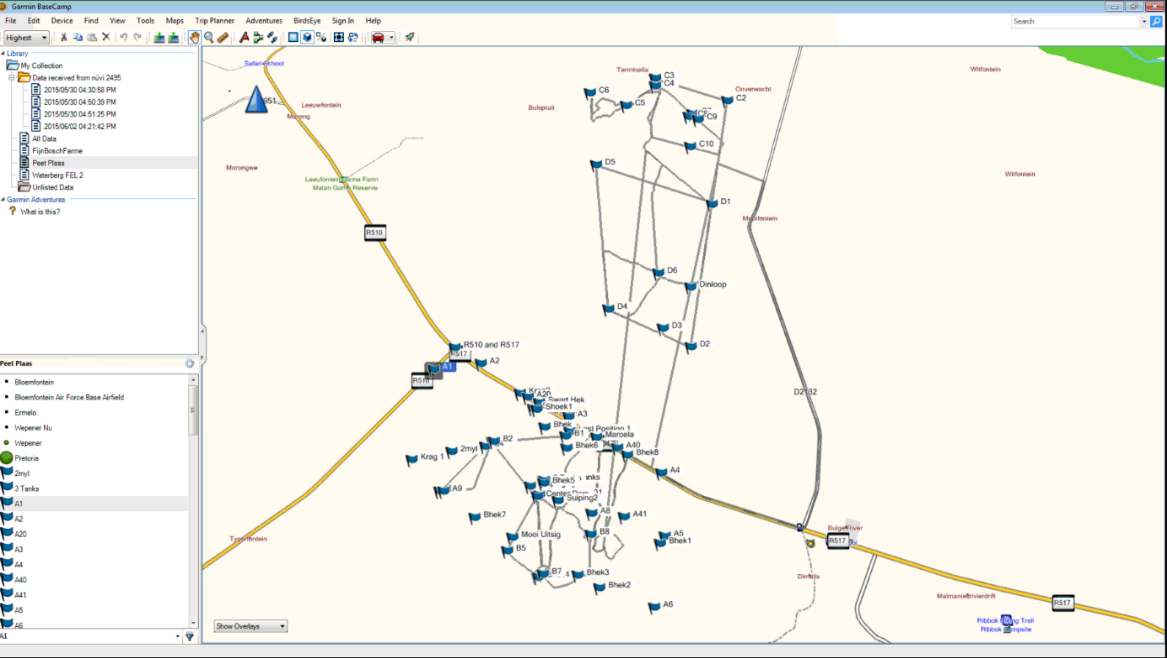Switch to 3D map view icon
The width and height of the screenshot is (1167, 658).
(x=307, y=37)
